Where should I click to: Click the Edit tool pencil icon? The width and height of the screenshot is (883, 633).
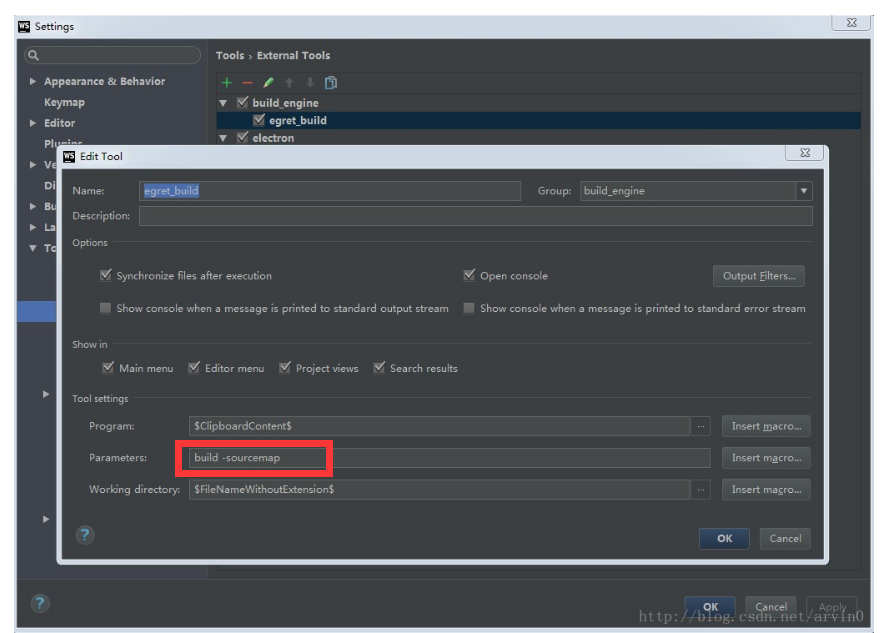(x=268, y=83)
